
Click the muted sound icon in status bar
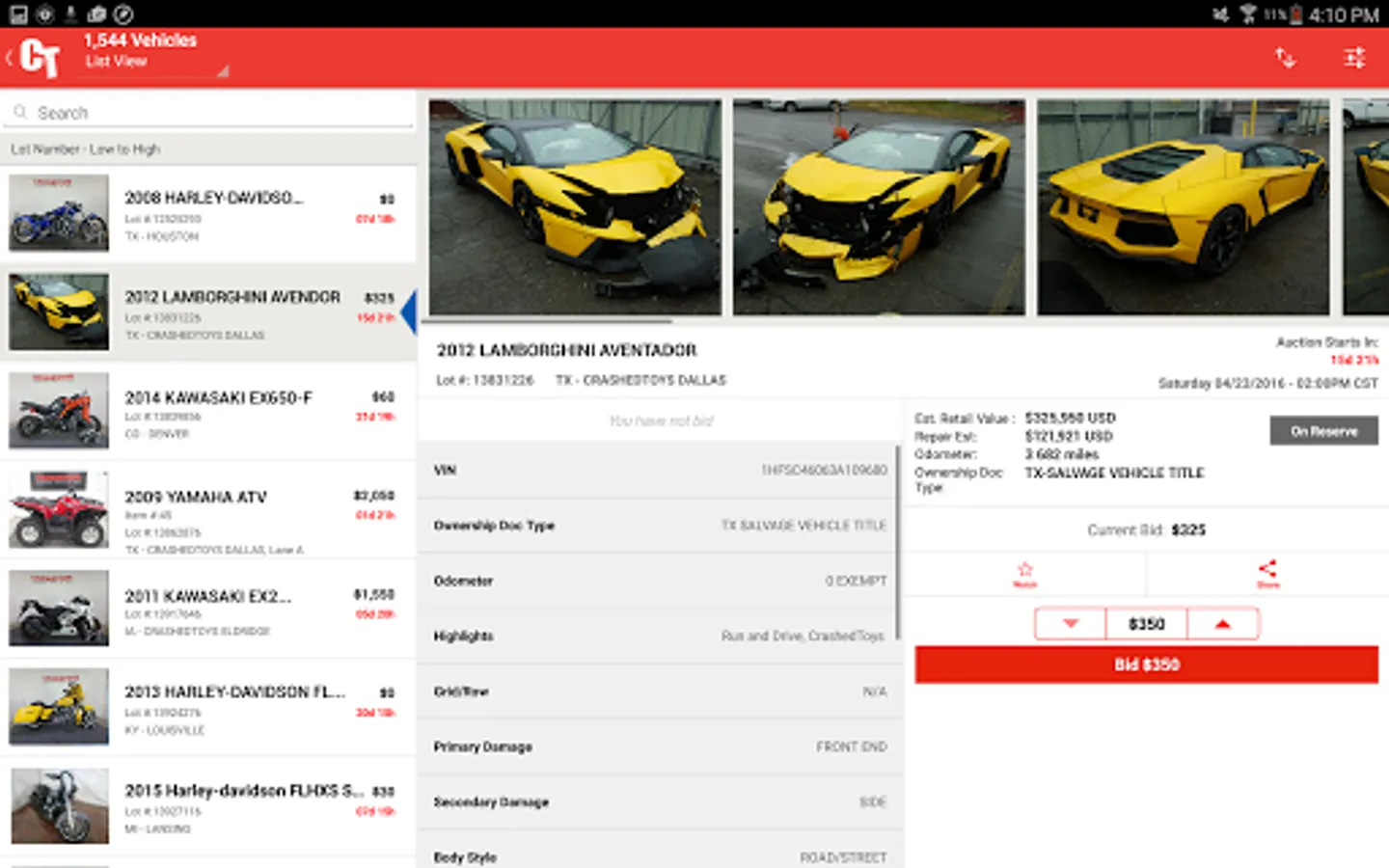1221,14
